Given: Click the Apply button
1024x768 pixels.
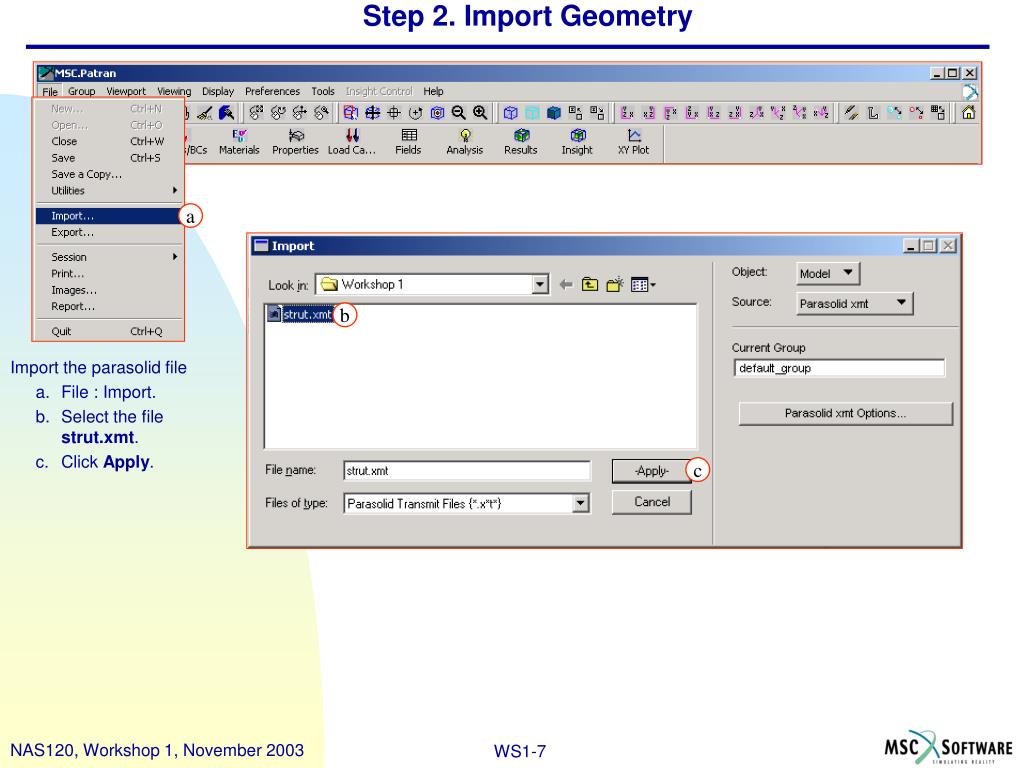Looking at the screenshot, I should [651, 471].
